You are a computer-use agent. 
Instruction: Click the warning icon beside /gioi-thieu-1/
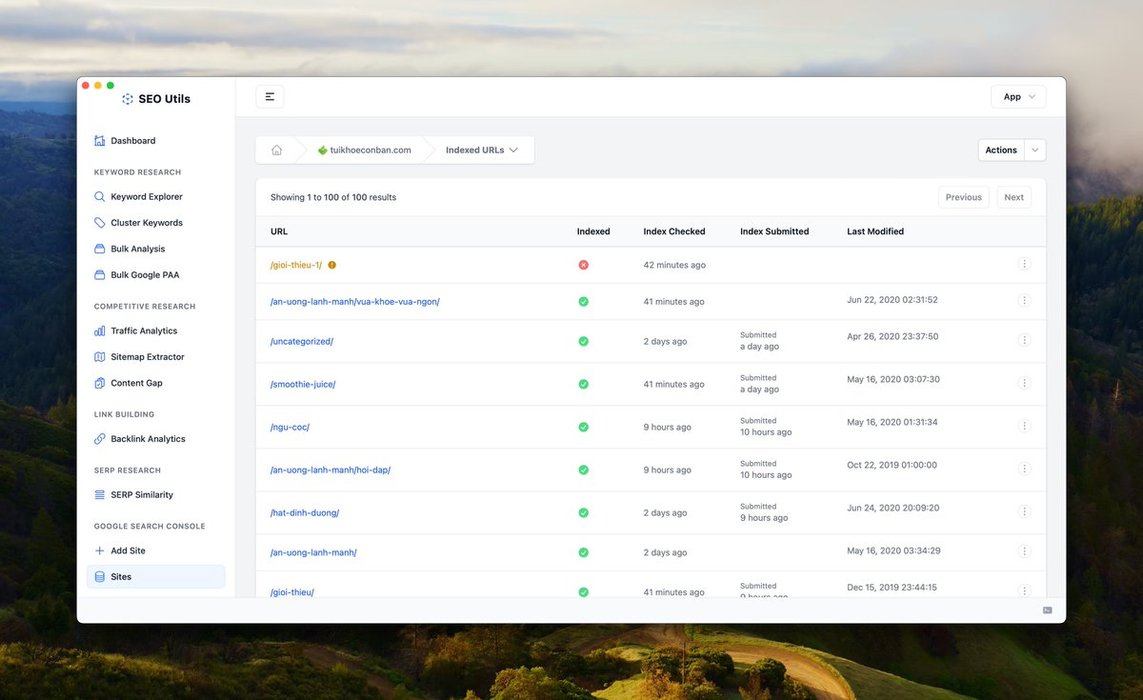click(332, 265)
